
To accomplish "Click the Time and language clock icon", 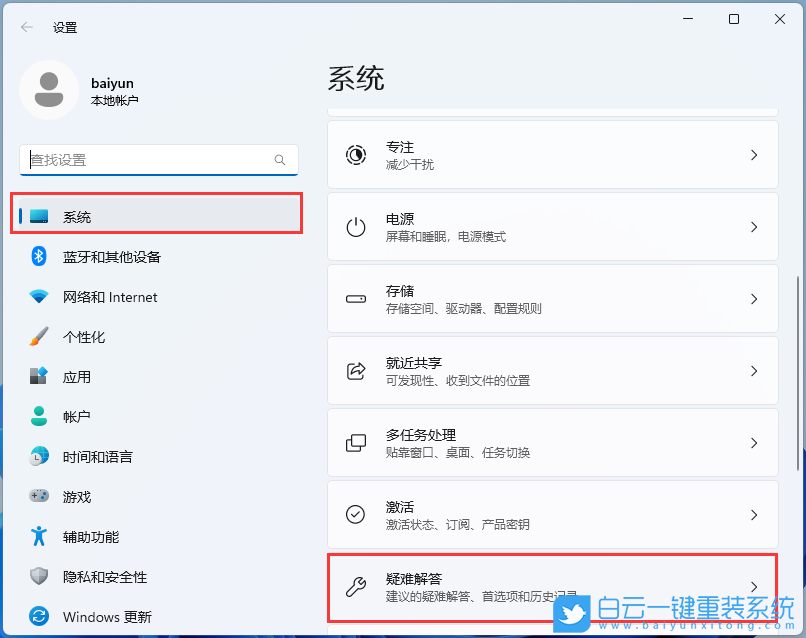I will pyautogui.click(x=37, y=456).
